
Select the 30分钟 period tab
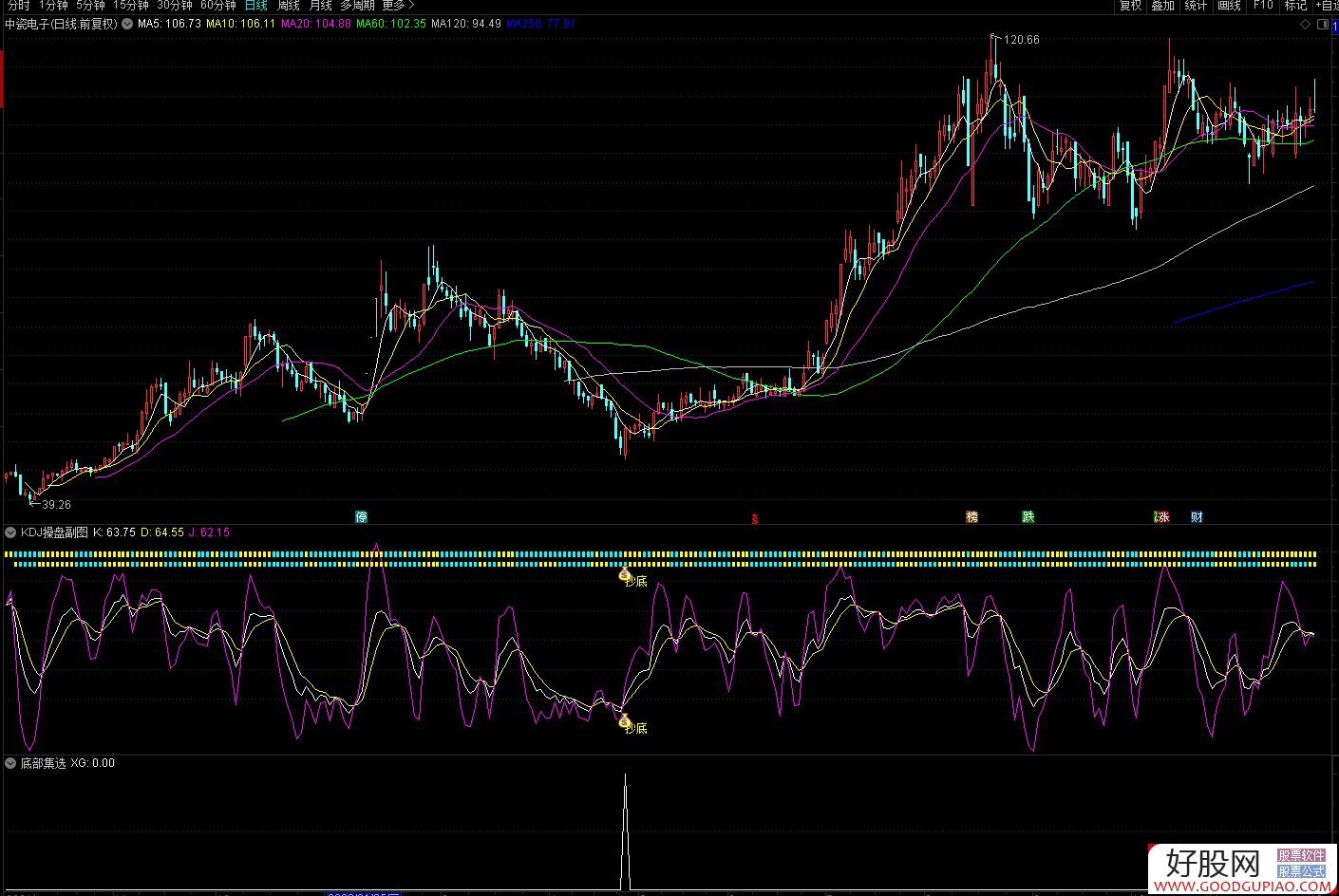pos(175,5)
